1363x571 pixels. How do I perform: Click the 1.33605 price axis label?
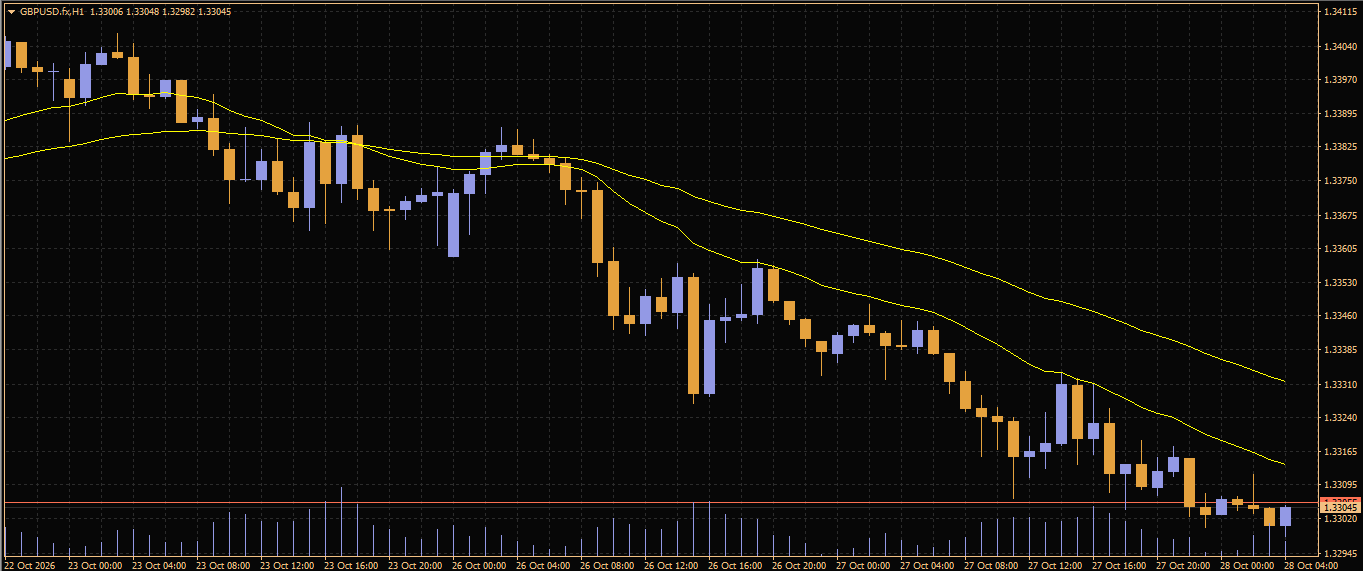1339,249
